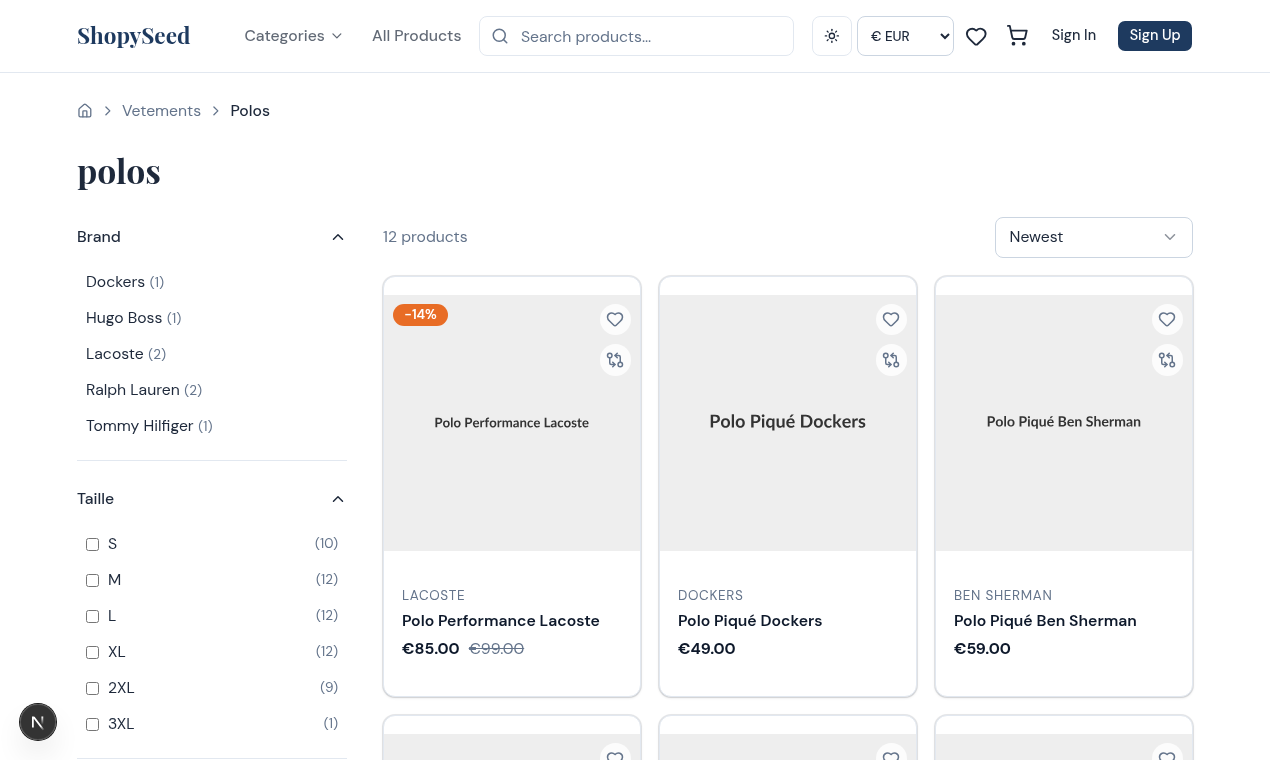Viewport: 1270px width, 760px height.
Task: Tick the 3XL size filter
Action: 92,724
